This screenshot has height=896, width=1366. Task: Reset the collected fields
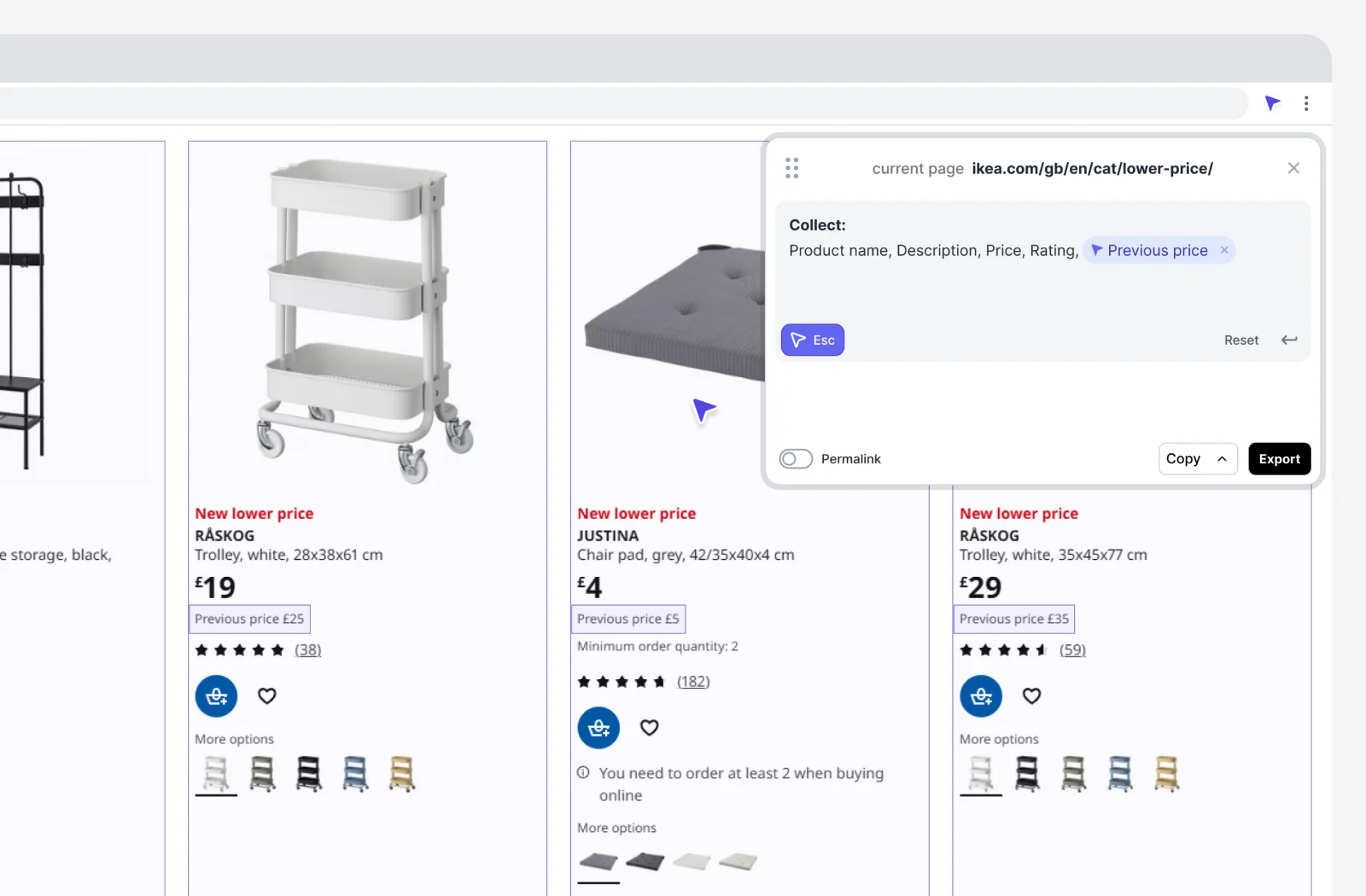[x=1240, y=340]
